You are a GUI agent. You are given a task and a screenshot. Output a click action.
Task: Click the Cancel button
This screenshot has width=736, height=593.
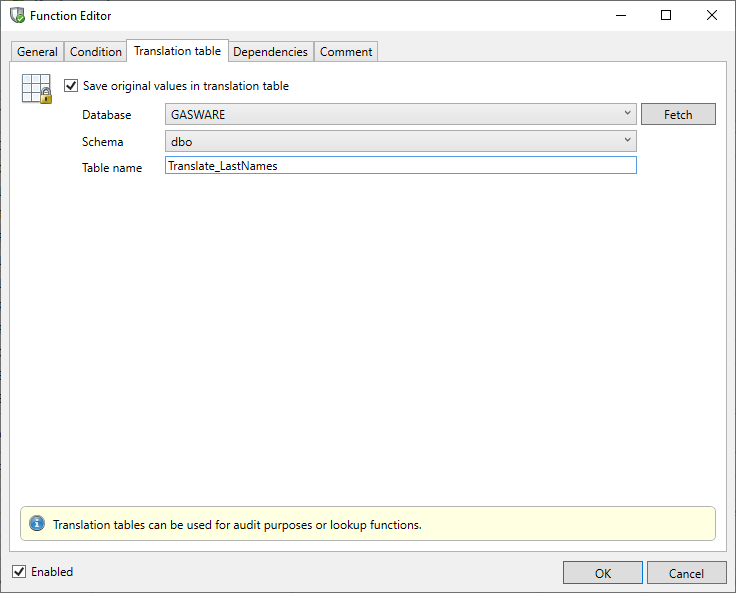pos(686,573)
